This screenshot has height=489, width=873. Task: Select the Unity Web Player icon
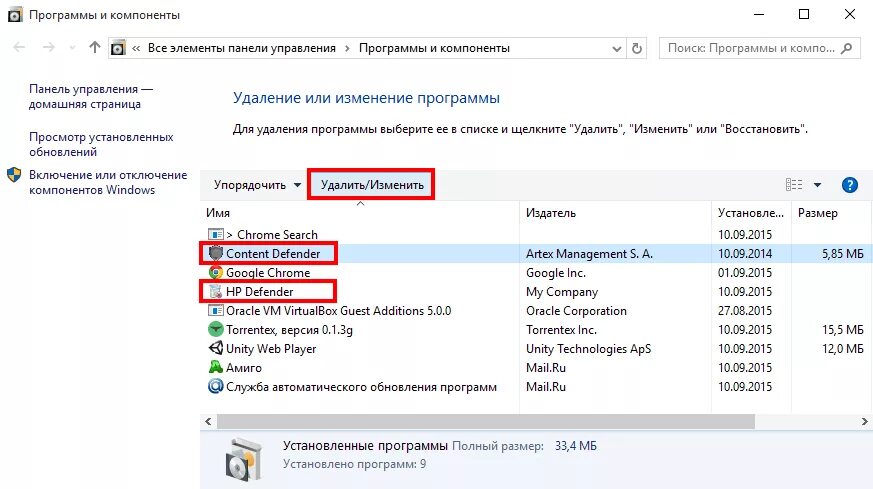215,349
